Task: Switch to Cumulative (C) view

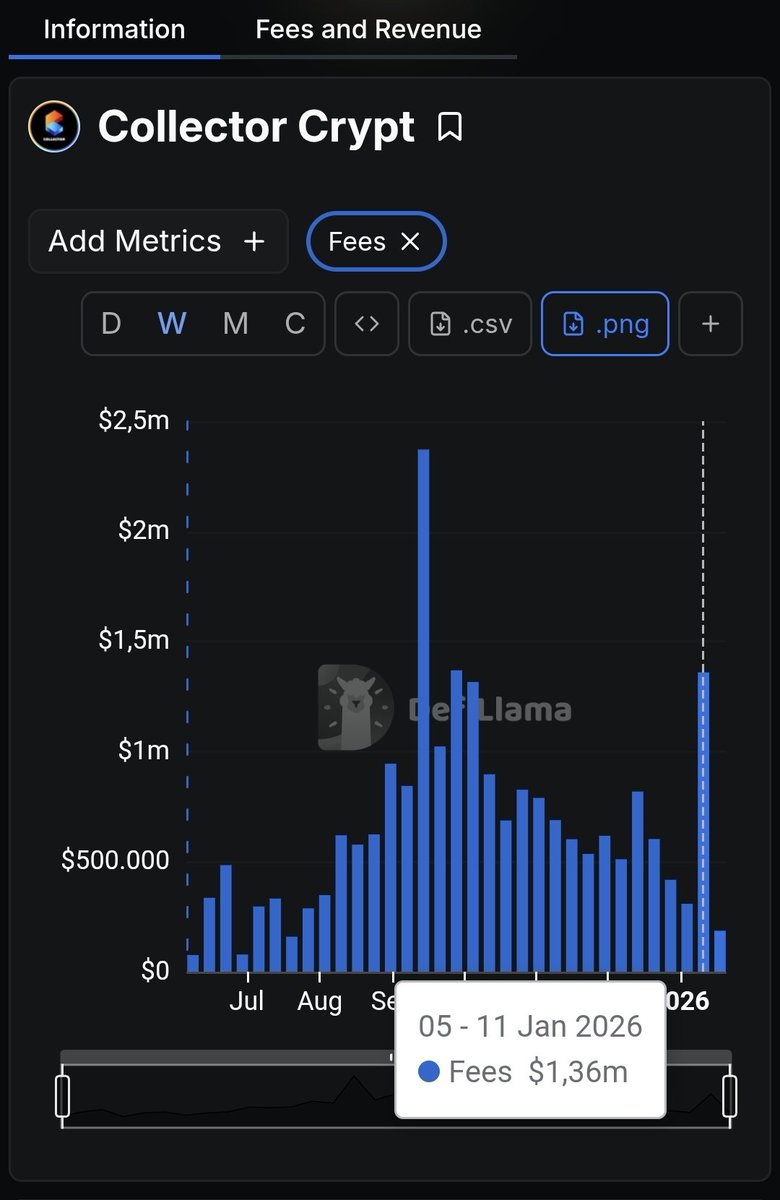Action: click(x=295, y=324)
